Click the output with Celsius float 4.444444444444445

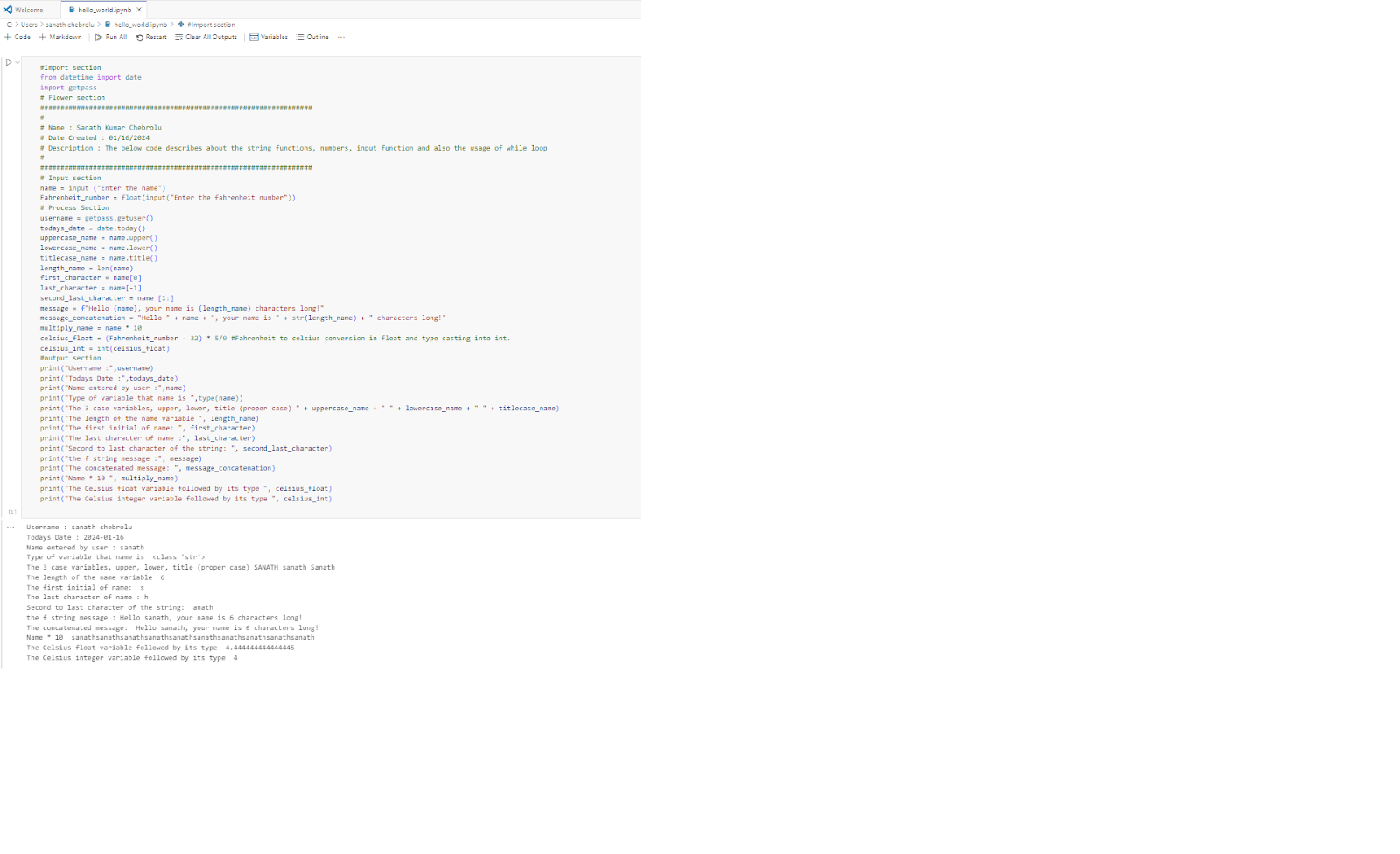160,647
